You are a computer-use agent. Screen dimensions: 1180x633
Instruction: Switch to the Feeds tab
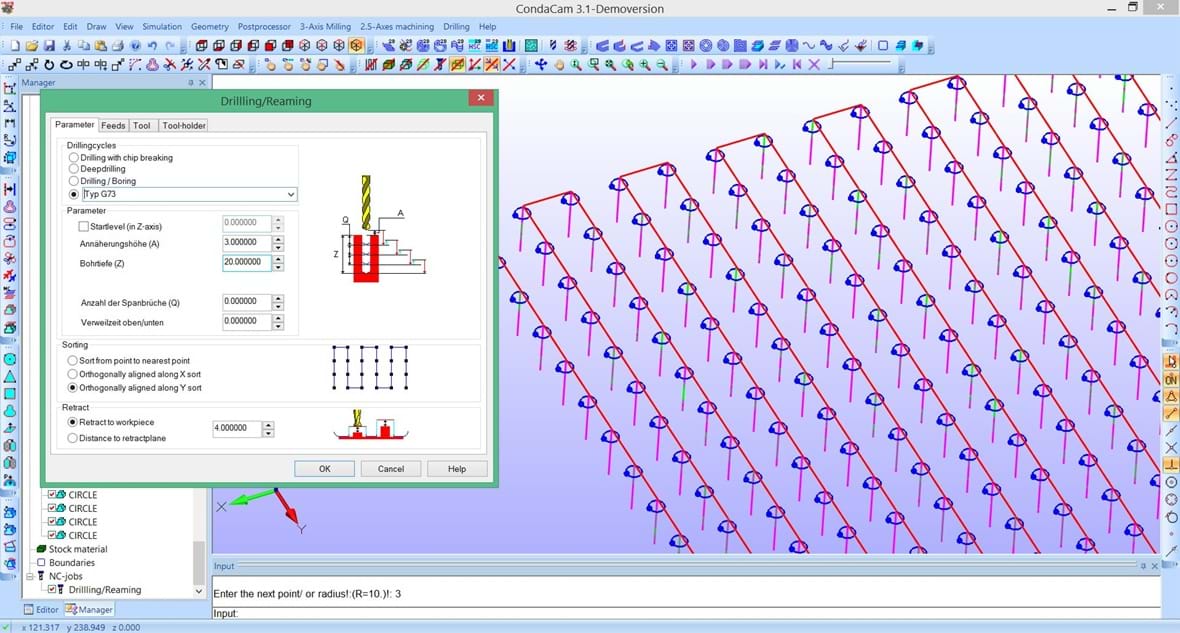113,126
